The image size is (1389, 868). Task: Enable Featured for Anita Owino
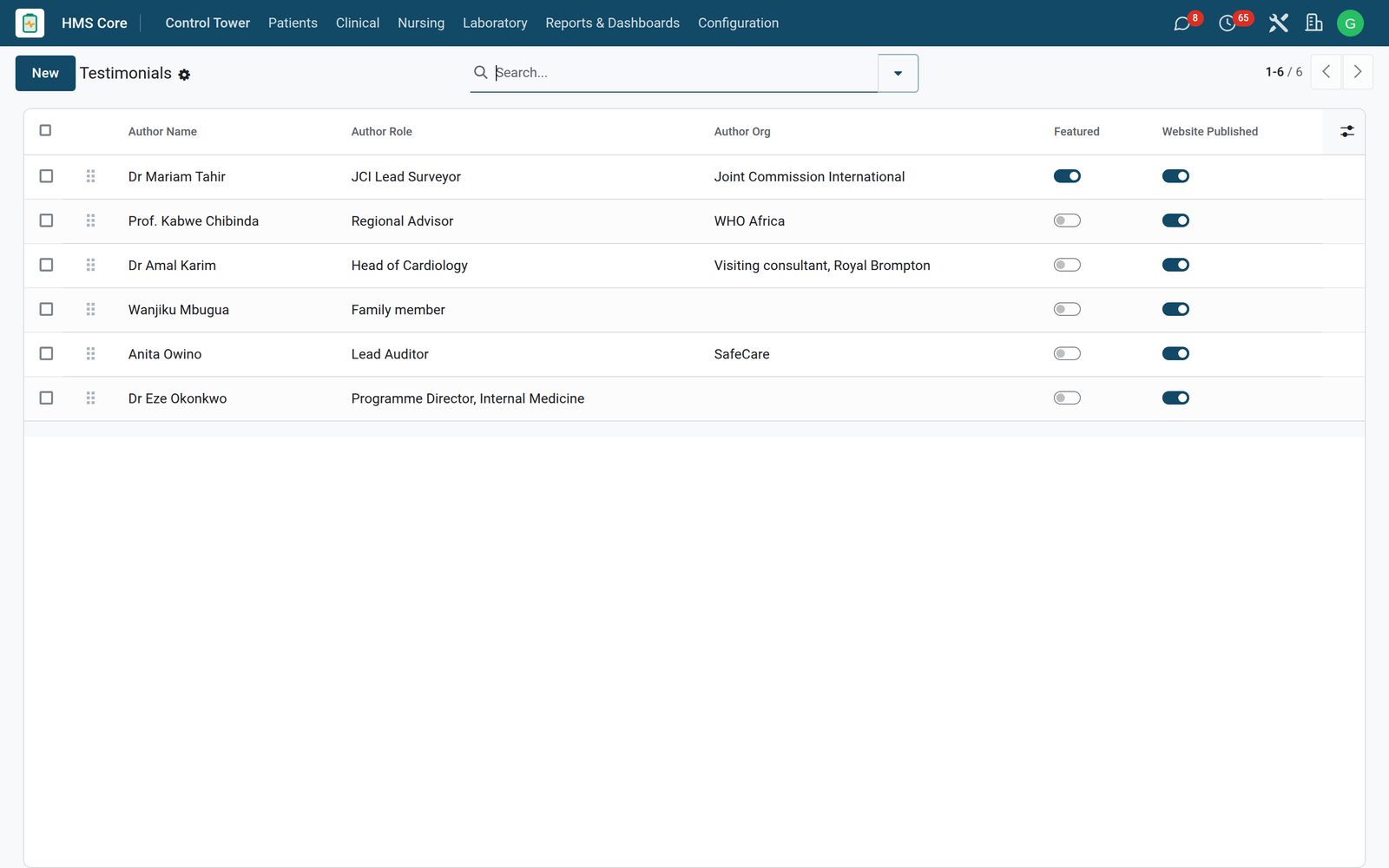(1067, 353)
